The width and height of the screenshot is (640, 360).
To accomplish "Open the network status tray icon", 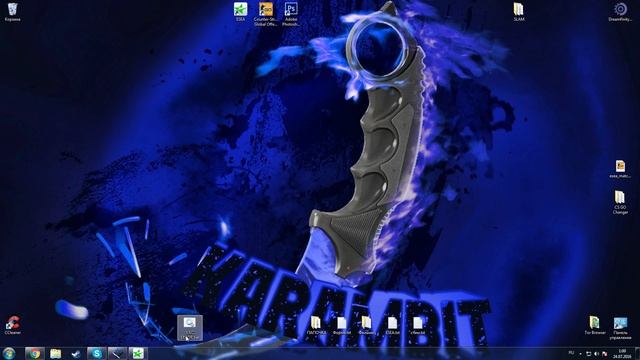I will 589,353.
